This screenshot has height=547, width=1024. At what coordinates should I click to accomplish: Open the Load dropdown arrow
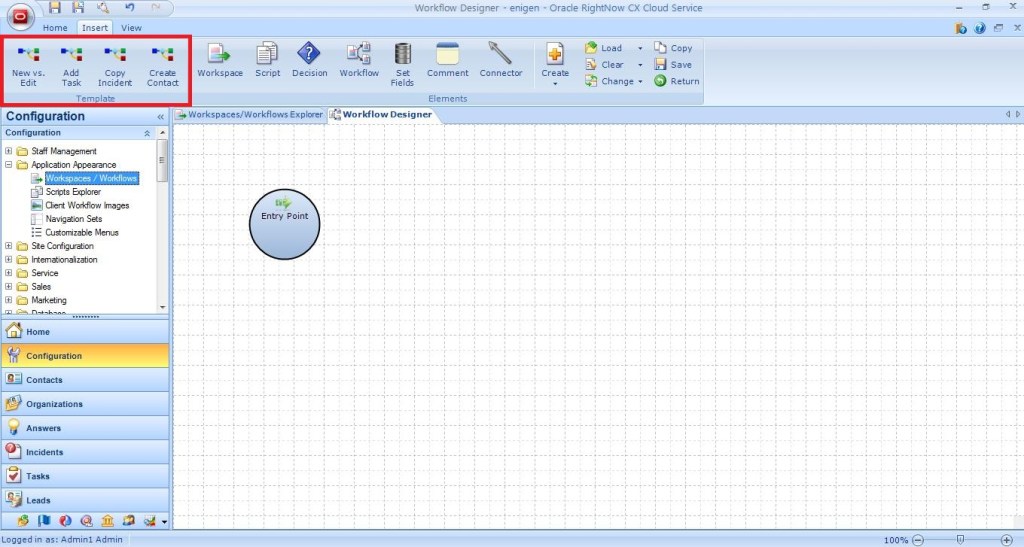[640, 48]
